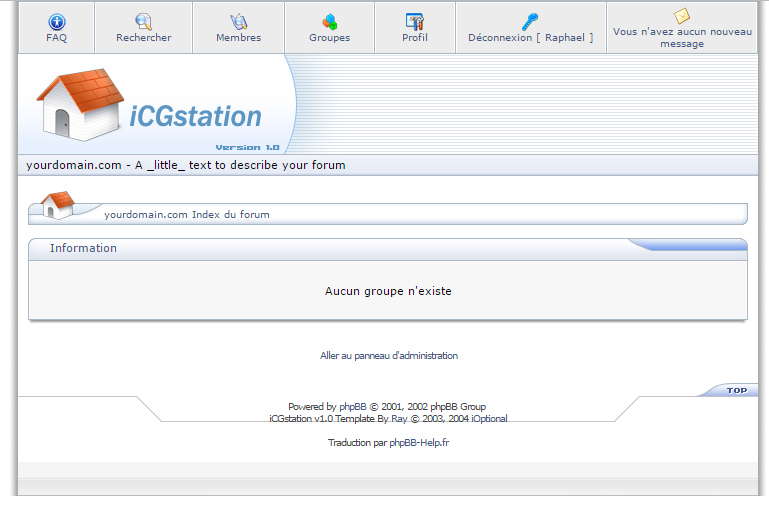Screen dimensions: 769x508
Task: Click forum description text 'yourdomain.com - A _little_ text'
Action: click(186, 165)
